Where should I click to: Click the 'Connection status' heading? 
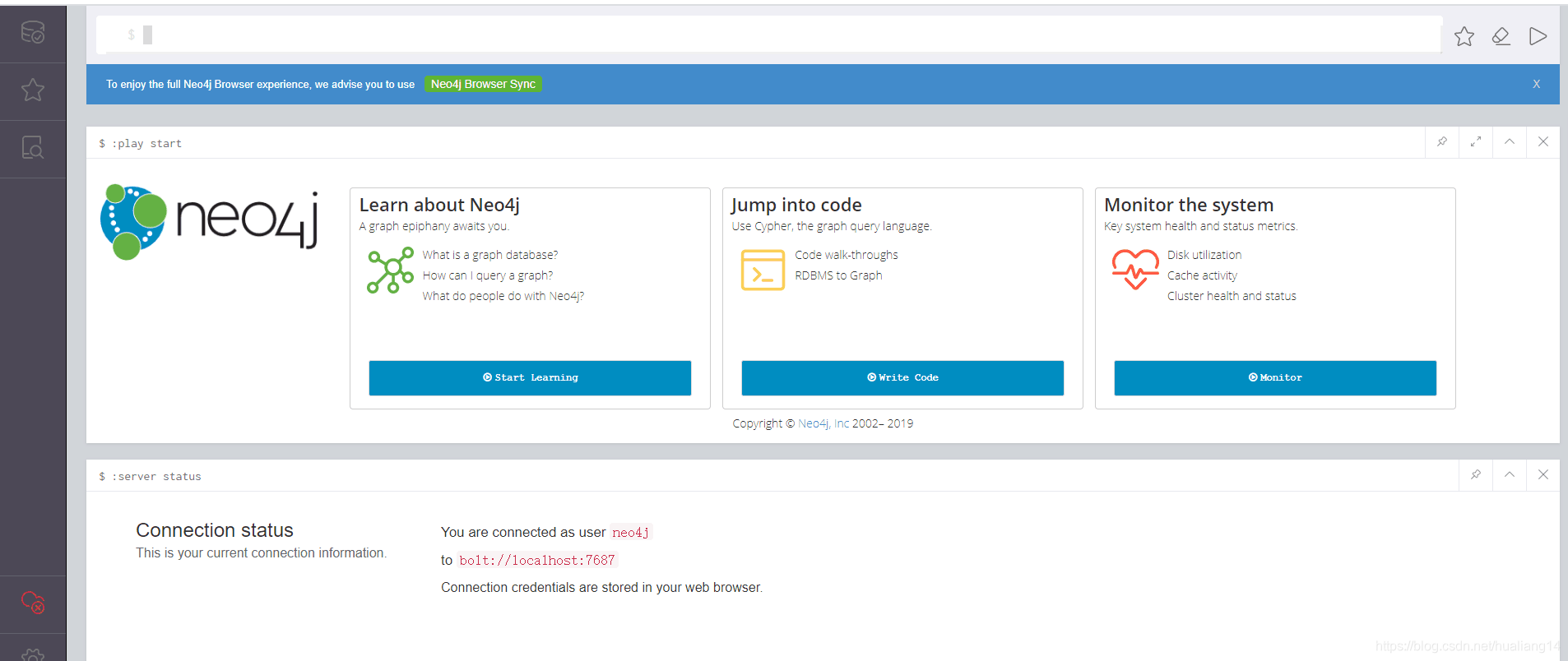(215, 530)
